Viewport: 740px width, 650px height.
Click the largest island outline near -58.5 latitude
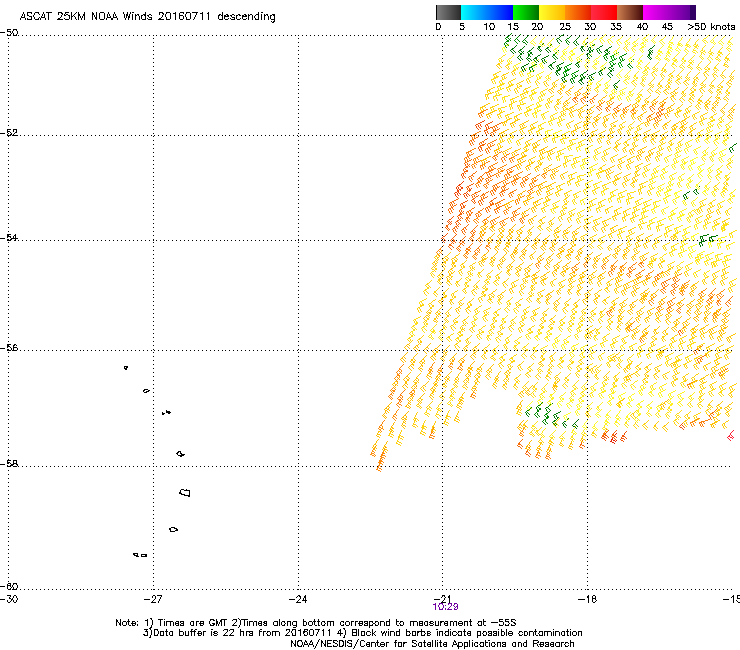[185, 493]
